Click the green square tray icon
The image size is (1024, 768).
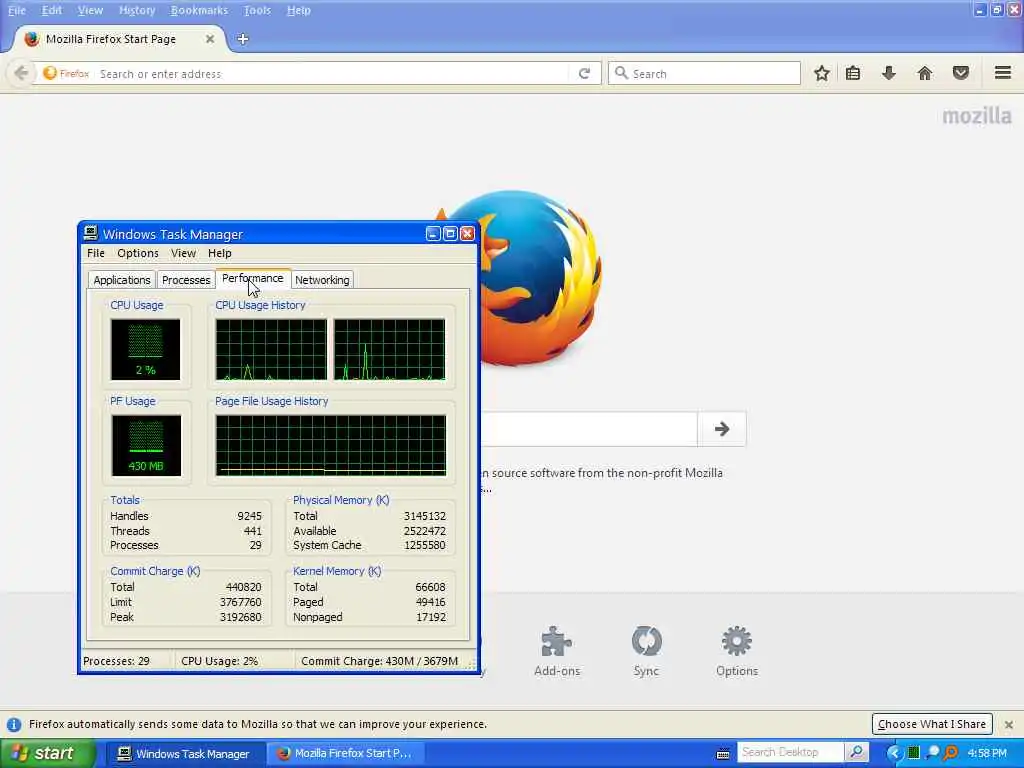[x=914, y=753]
